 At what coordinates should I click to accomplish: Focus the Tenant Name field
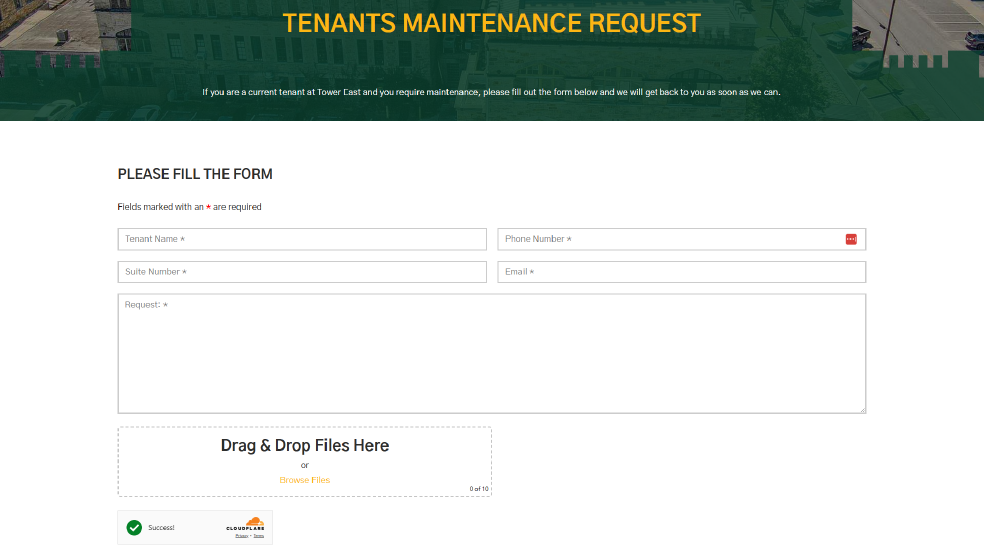pyautogui.click(x=302, y=239)
